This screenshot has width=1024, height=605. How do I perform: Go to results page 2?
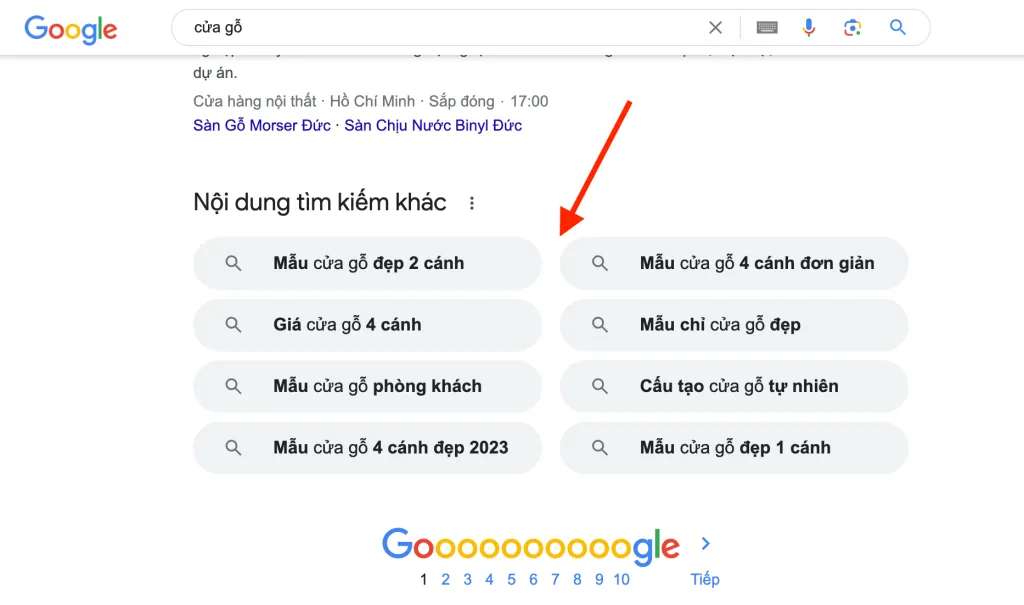445,580
